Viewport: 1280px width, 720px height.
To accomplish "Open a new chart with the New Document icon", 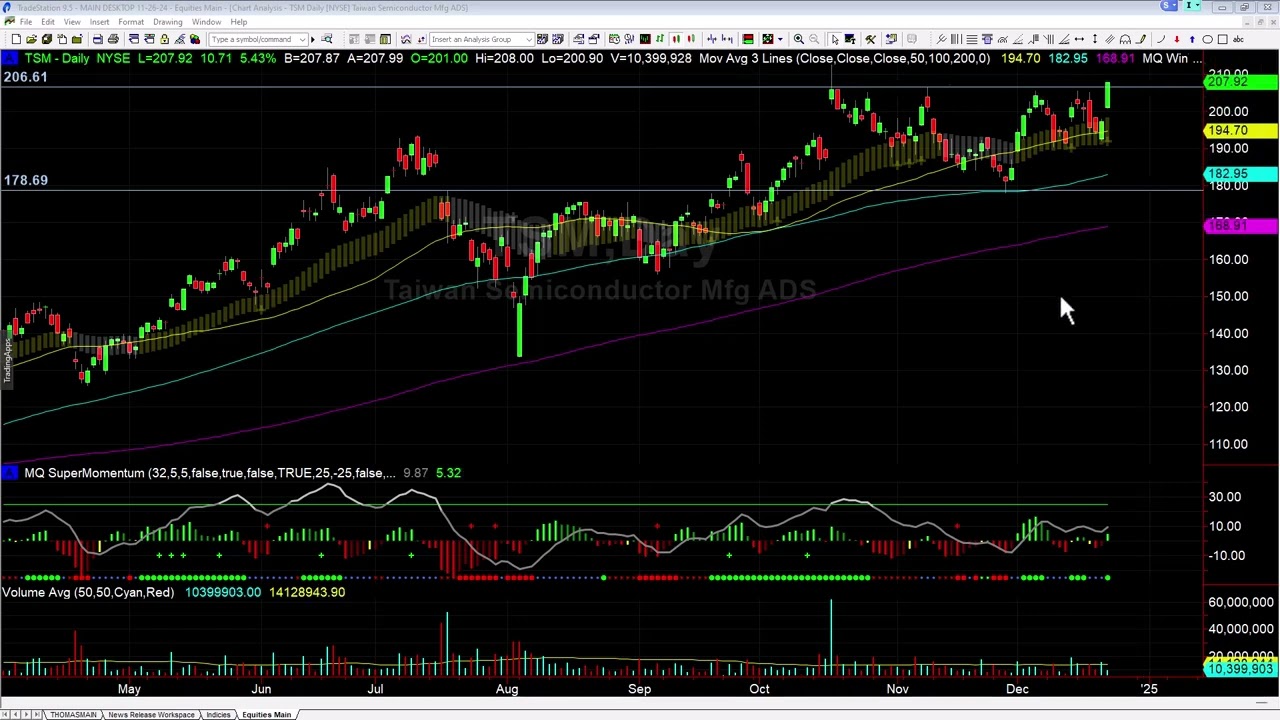I will (x=15, y=39).
